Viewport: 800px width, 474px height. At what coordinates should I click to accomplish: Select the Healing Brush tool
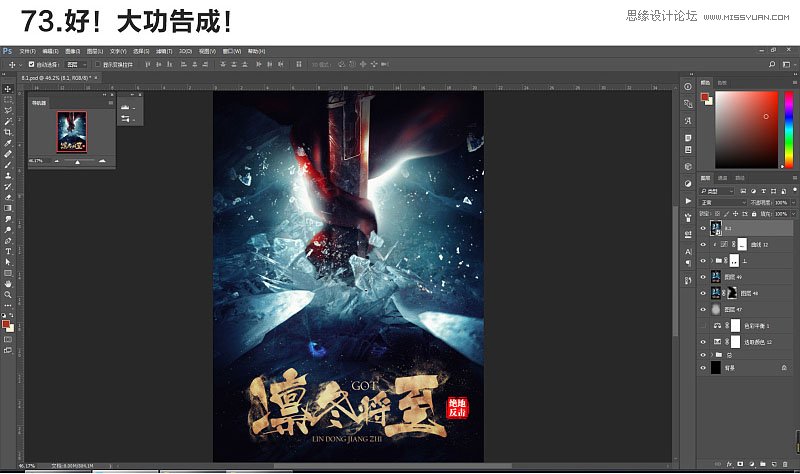8,154
